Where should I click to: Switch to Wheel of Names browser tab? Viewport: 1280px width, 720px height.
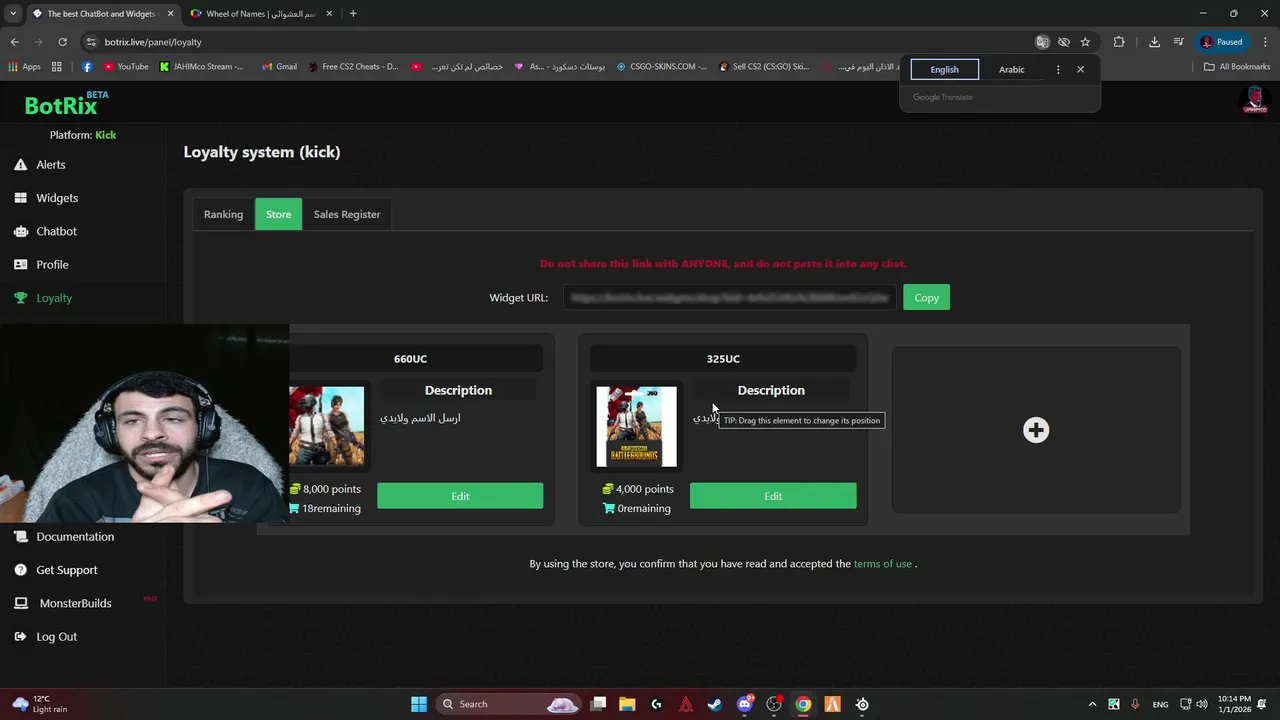click(x=260, y=14)
